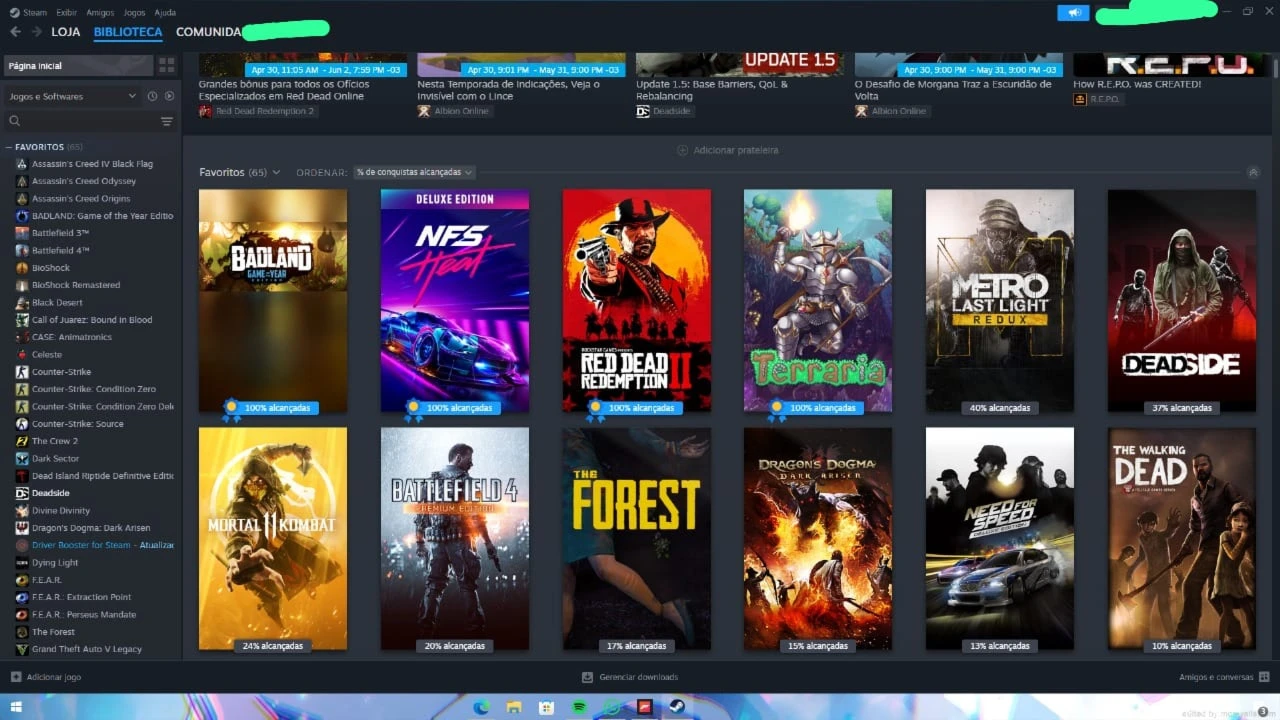Screen dimensions: 1280x720
Task: Click the plus icon for Adicionar prateleira
Action: point(682,150)
